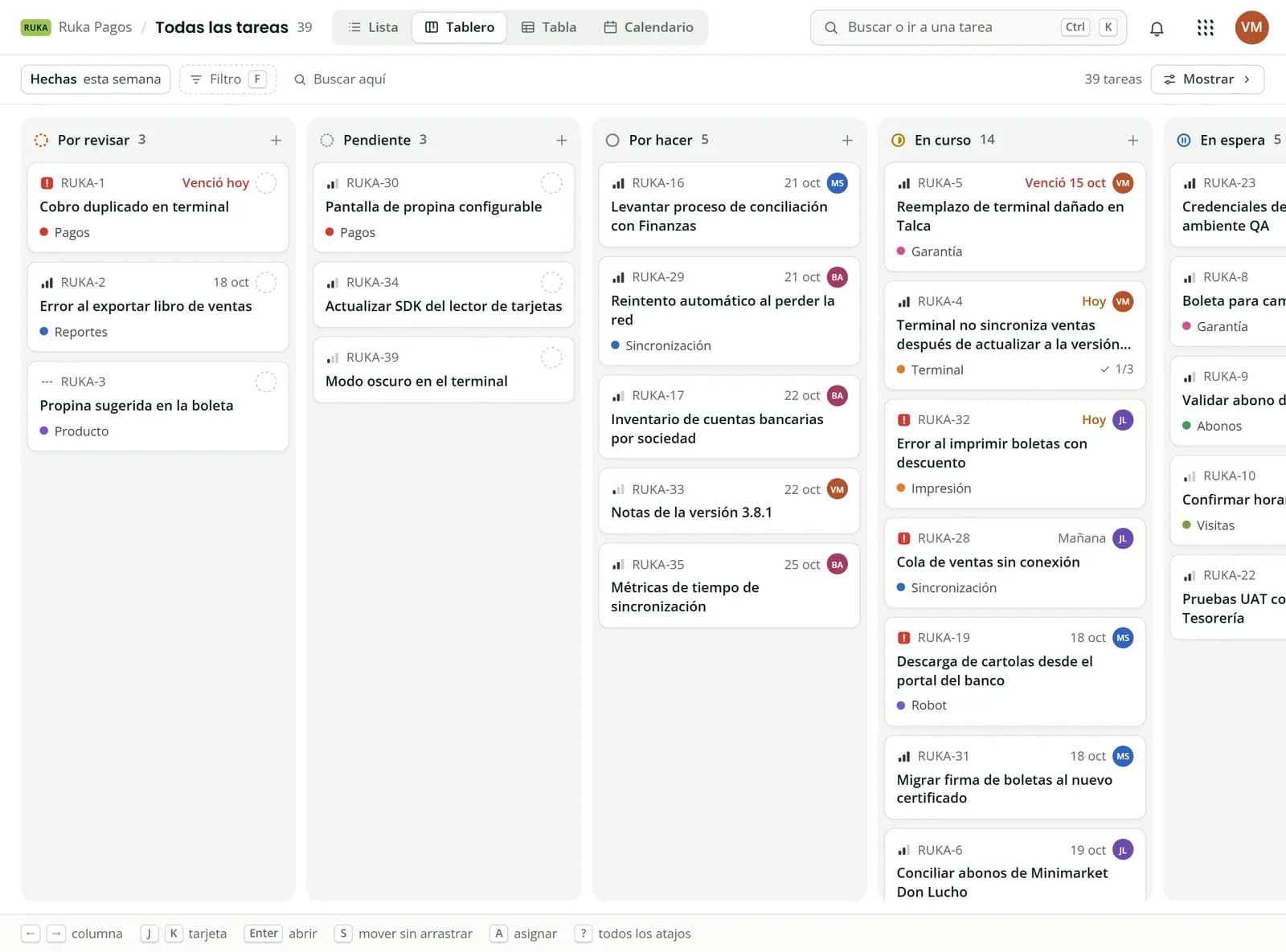Viewport: 1286px width, 952px height.
Task: Switch to the Calendario view tab
Action: tap(649, 27)
